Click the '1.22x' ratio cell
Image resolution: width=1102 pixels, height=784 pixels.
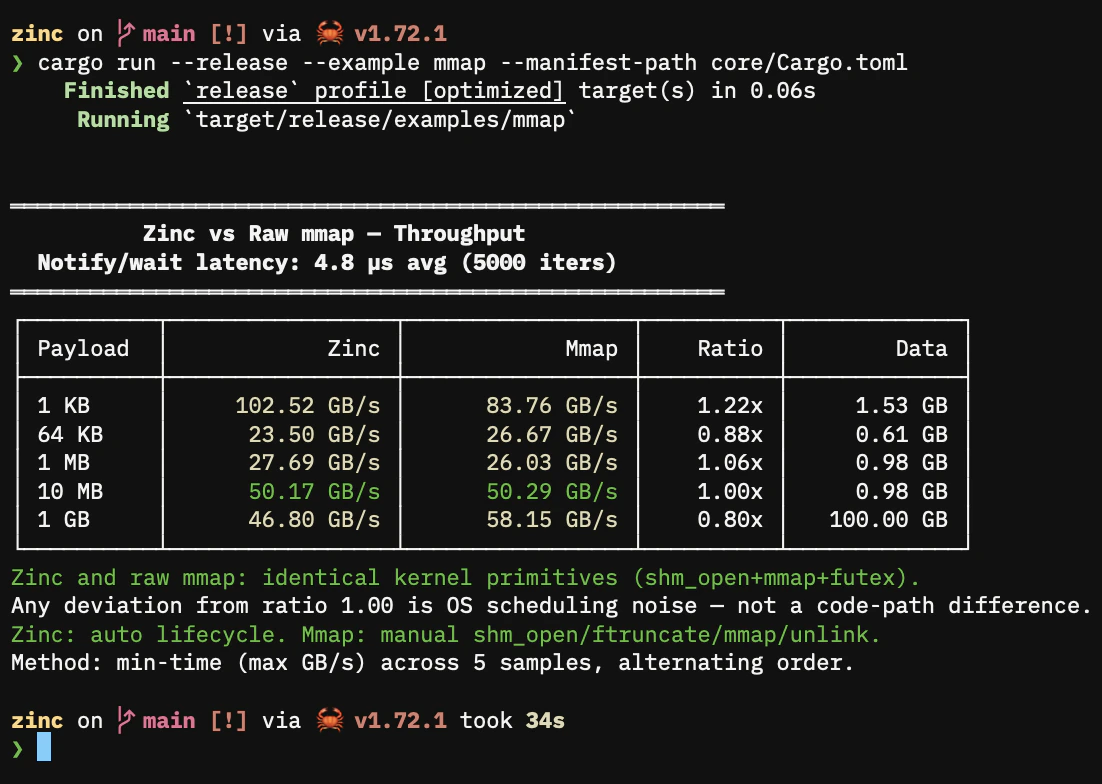(730, 405)
